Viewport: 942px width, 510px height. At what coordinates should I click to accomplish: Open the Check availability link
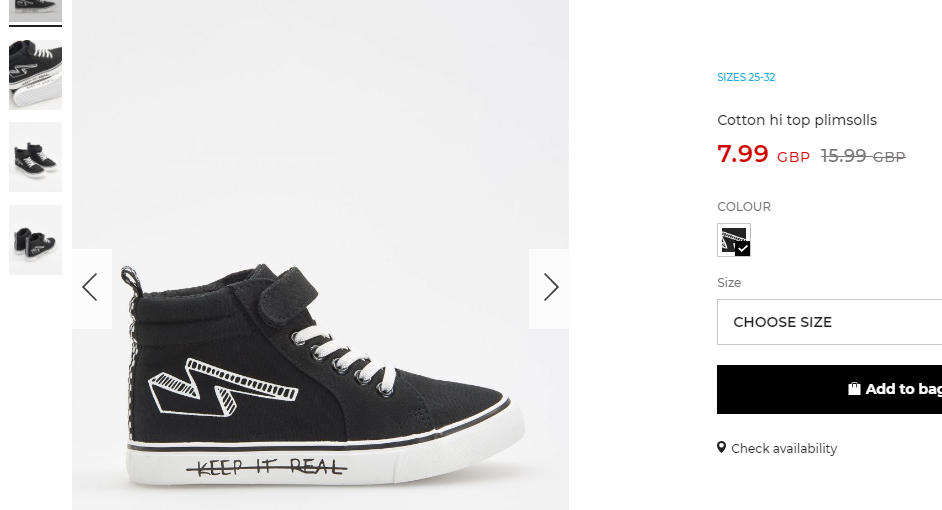[783, 448]
